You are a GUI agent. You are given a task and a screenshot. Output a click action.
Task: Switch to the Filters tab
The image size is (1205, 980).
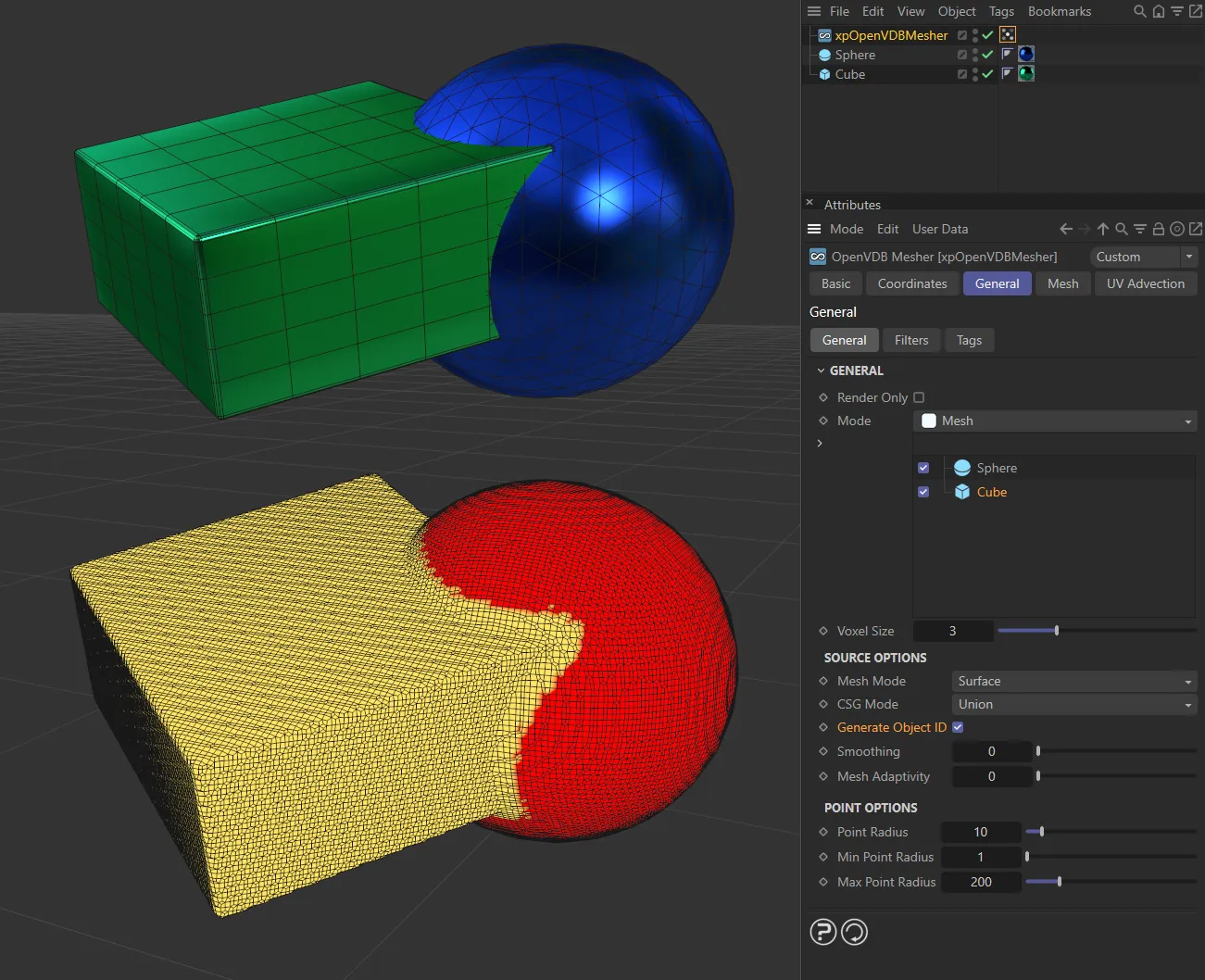tap(910, 340)
